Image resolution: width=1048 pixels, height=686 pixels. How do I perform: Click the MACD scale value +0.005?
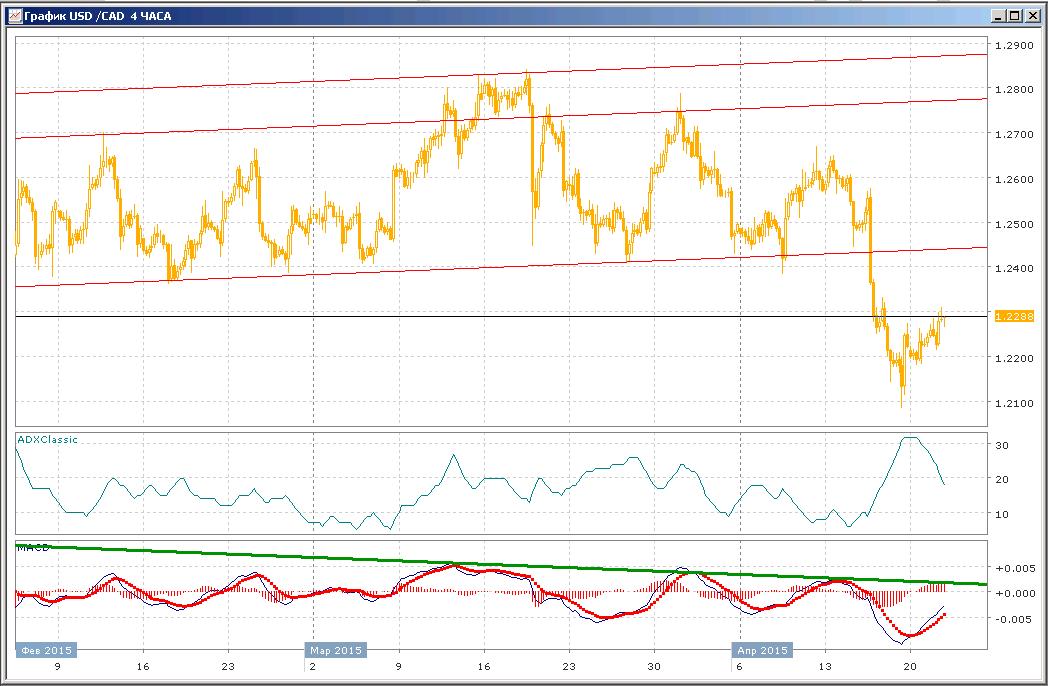1015,568
